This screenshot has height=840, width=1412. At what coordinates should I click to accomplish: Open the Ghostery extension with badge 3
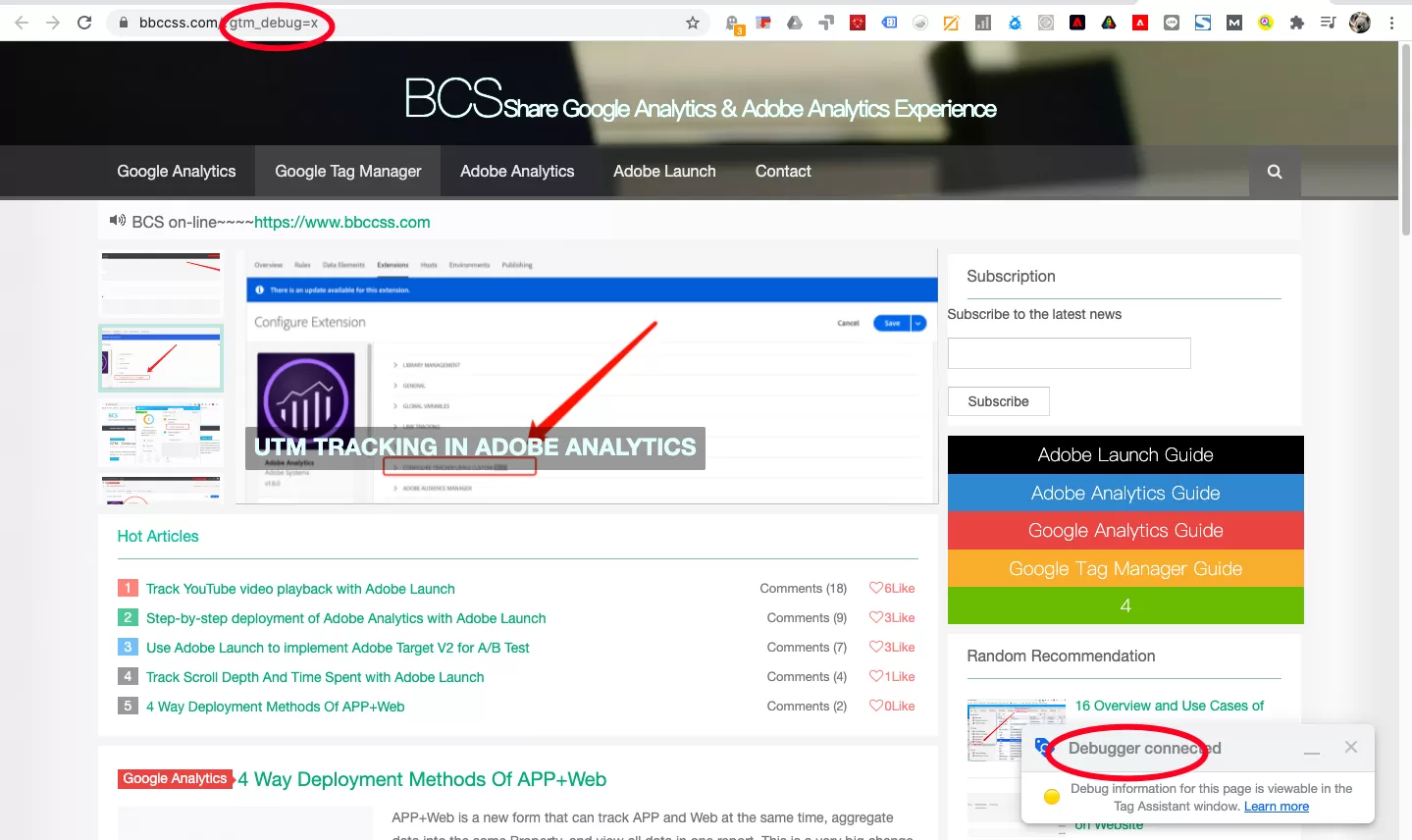[733, 24]
